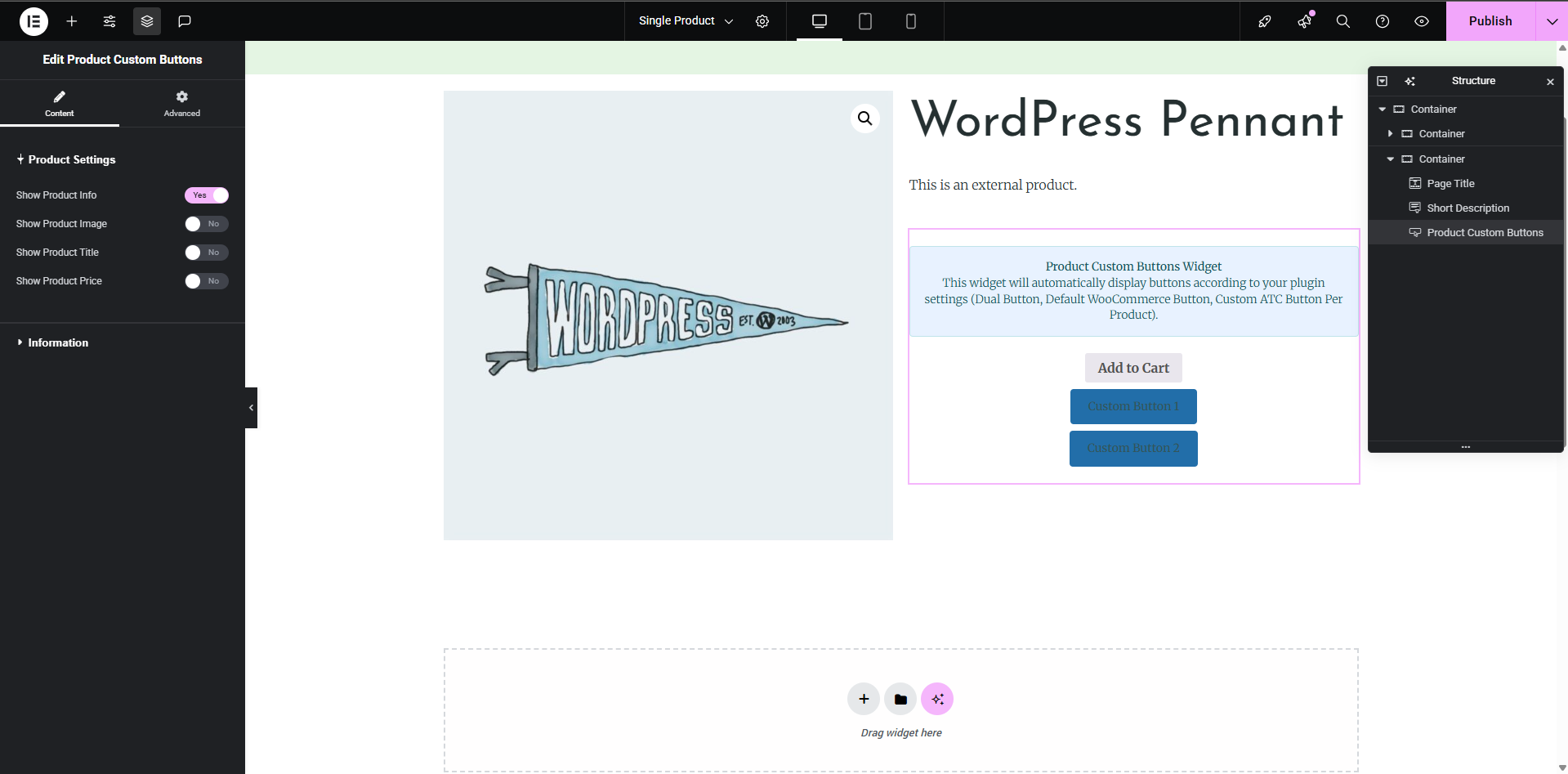Click the Product Custom Buttons Widget notice
The height and width of the screenshot is (774, 1568).
[x=1133, y=291]
